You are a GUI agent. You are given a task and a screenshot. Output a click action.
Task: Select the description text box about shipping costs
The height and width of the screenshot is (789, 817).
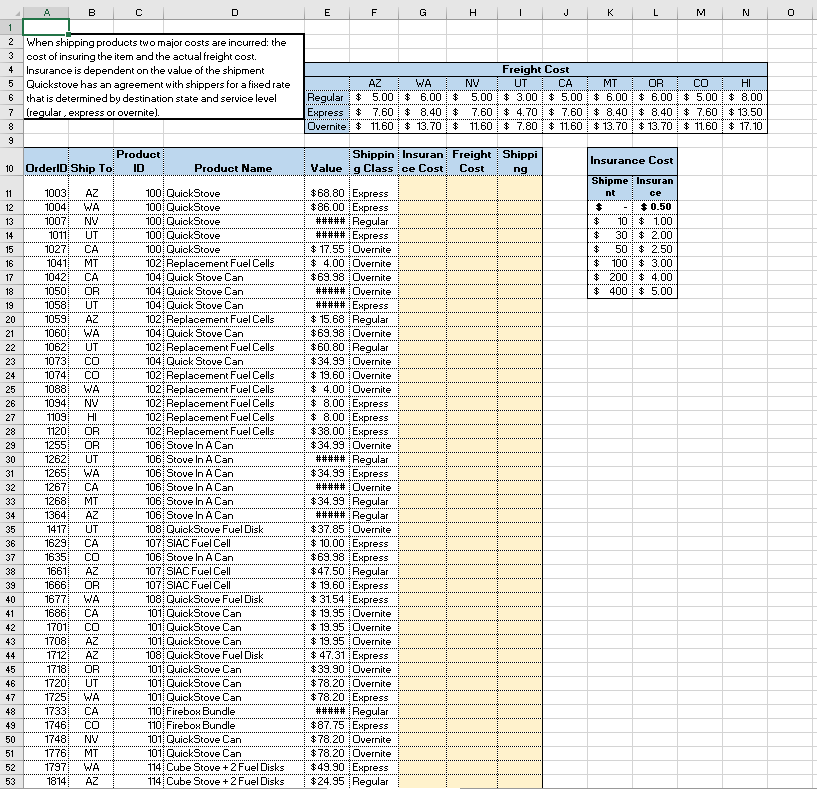(164, 77)
